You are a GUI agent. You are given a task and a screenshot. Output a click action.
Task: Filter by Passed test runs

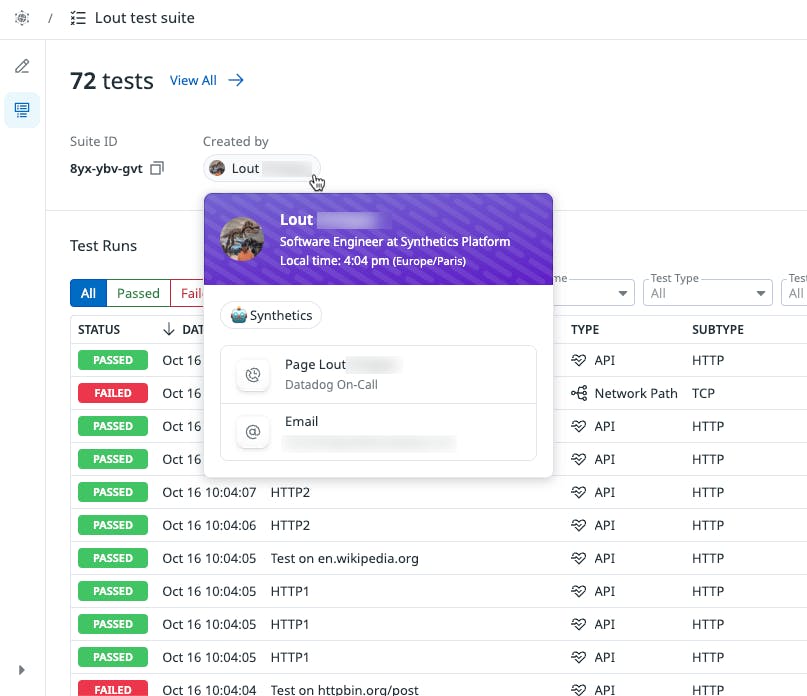pyautogui.click(x=138, y=293)
